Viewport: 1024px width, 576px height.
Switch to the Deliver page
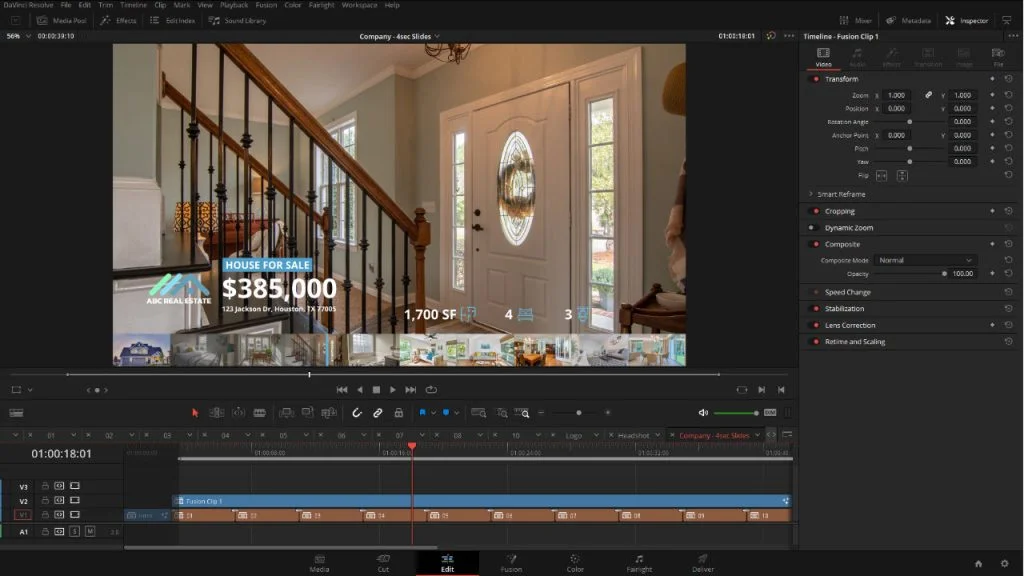tap(703, 563)
